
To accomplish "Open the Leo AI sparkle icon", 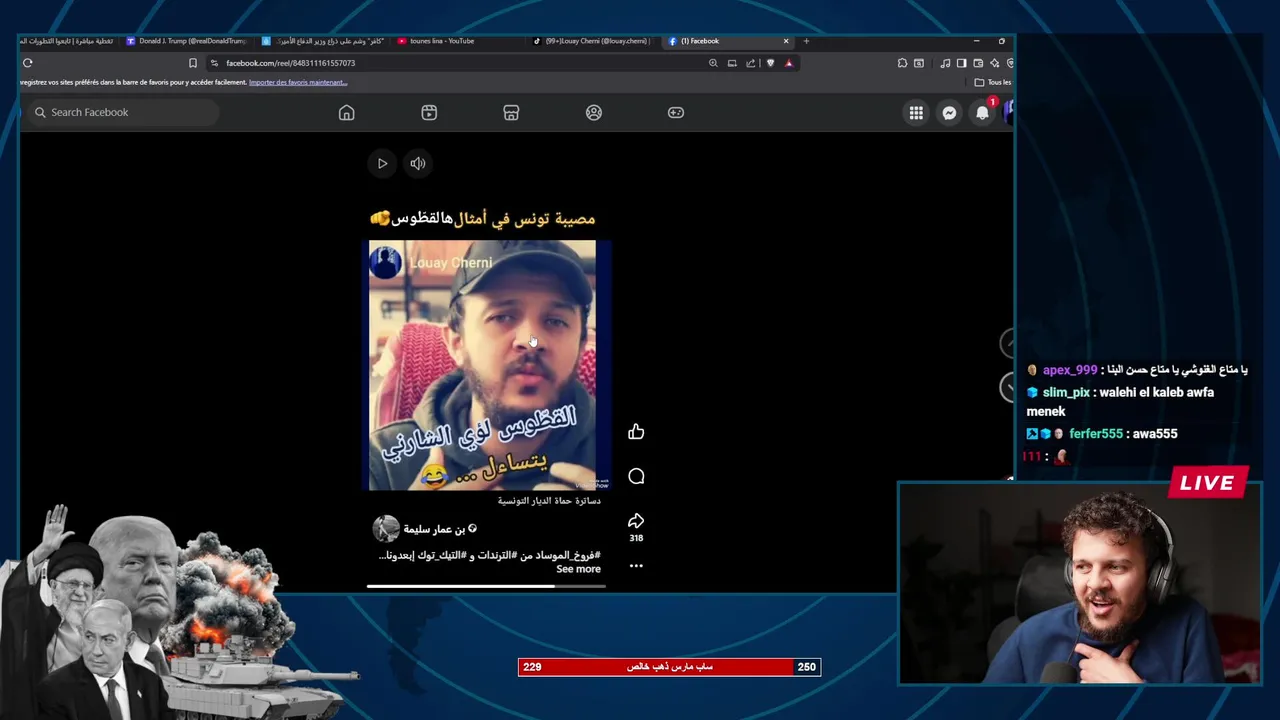I will click(x=994, y=63).
